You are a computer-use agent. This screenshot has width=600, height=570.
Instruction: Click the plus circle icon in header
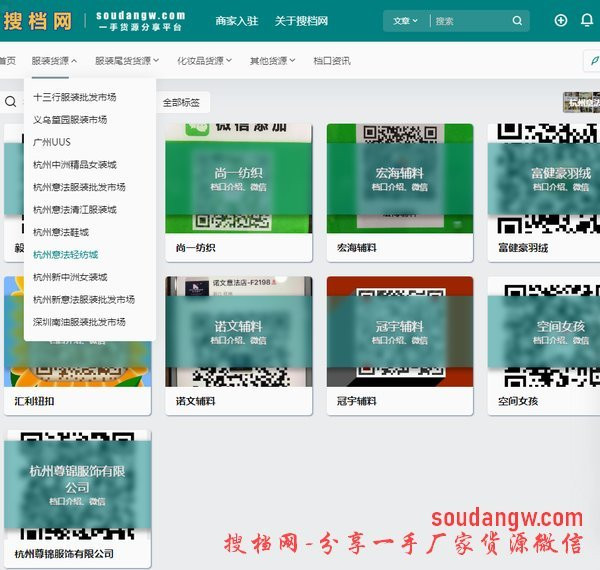(x=560, y=21)
